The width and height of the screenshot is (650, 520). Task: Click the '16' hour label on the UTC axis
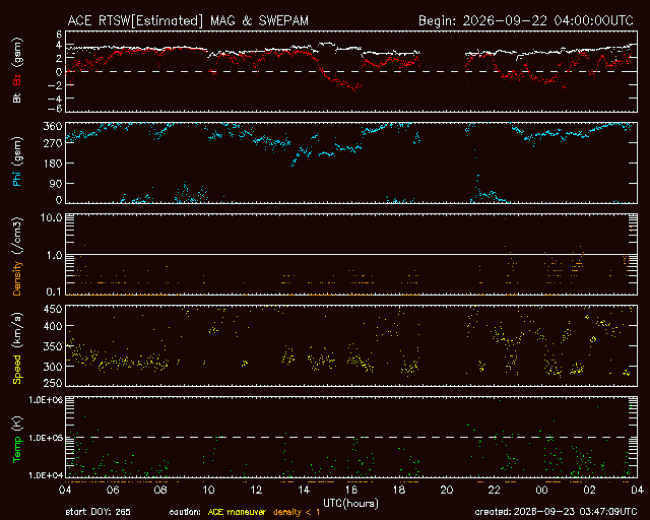(x=352, y=490)
